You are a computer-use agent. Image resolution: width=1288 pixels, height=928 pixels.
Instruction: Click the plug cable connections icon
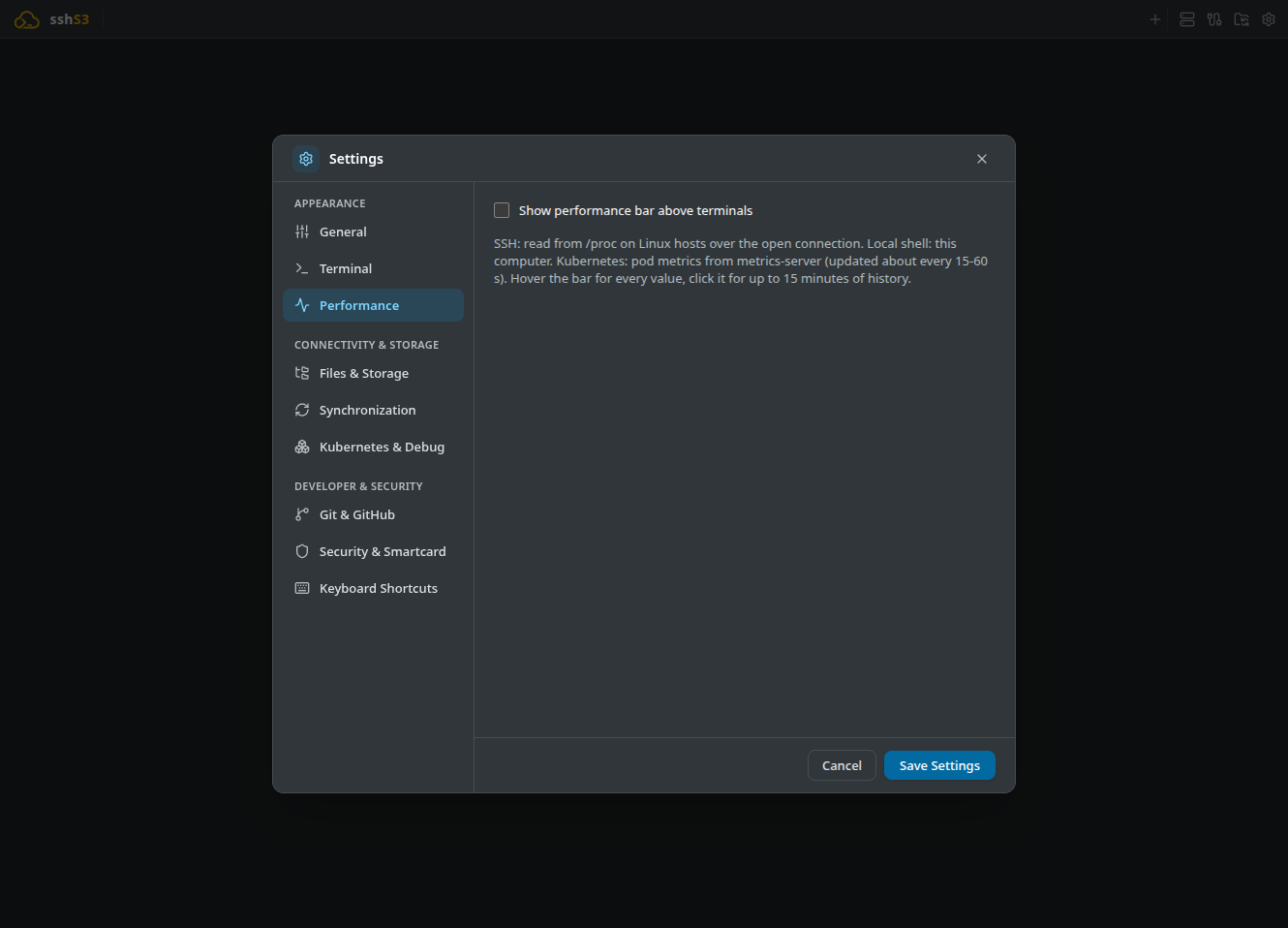point(1214,19)
